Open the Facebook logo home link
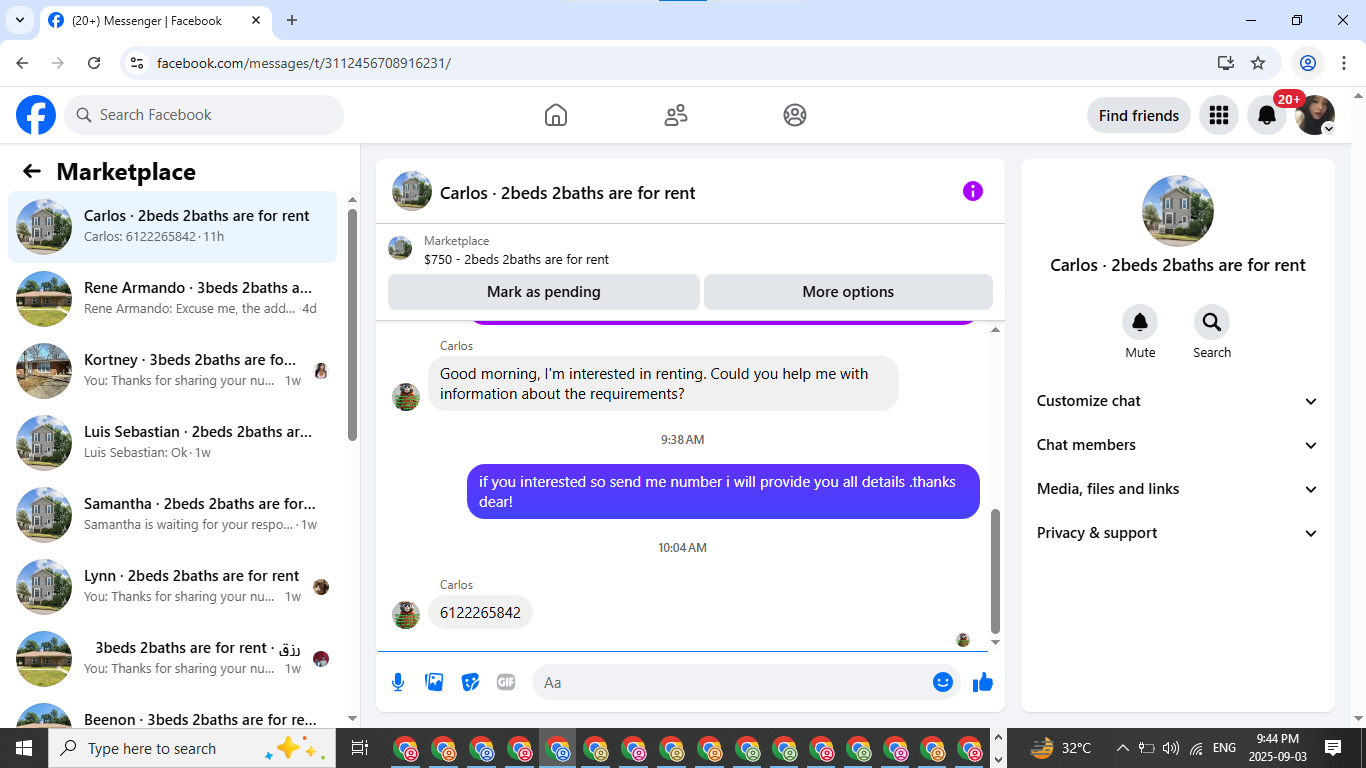 point(36,115)
